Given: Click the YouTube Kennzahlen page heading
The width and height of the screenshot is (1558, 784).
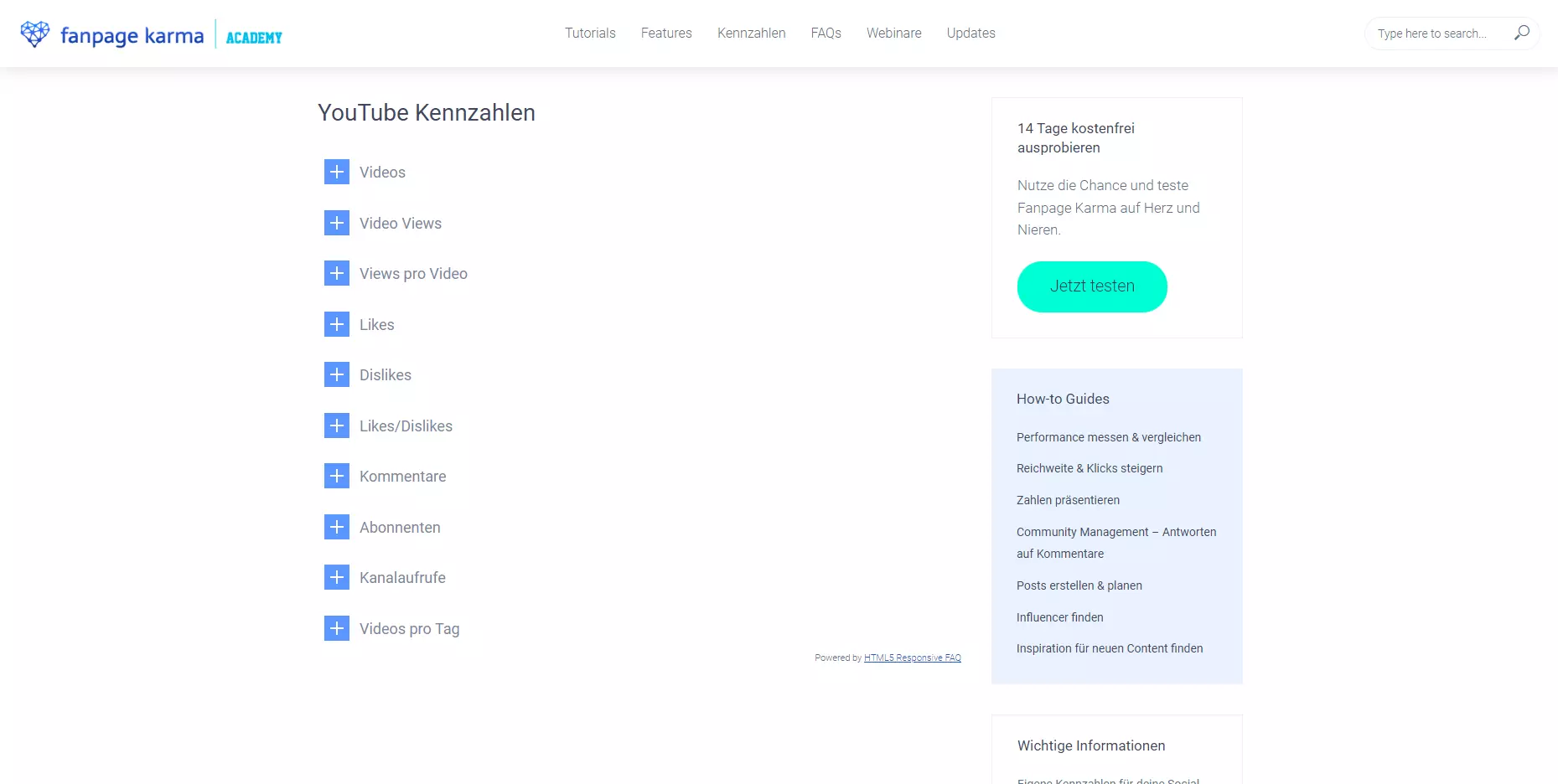Looking at the screenshot, I should click(427, 112).
